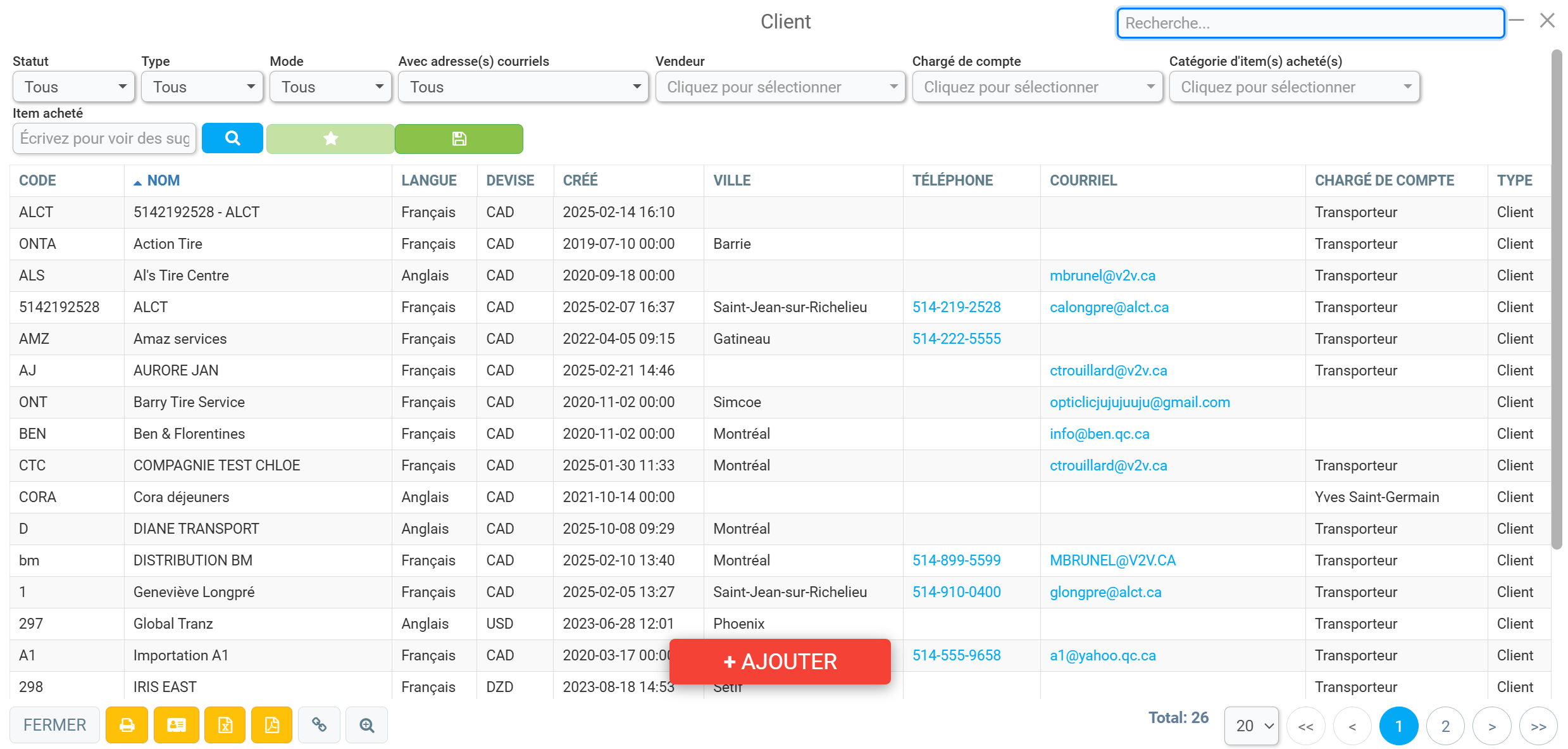Image resolution: width=1568 pixels, height=749 pixels.
Task: Open Catégorie d'item(s) acheté(s) dropdown
Action: tap(1294, 87)
